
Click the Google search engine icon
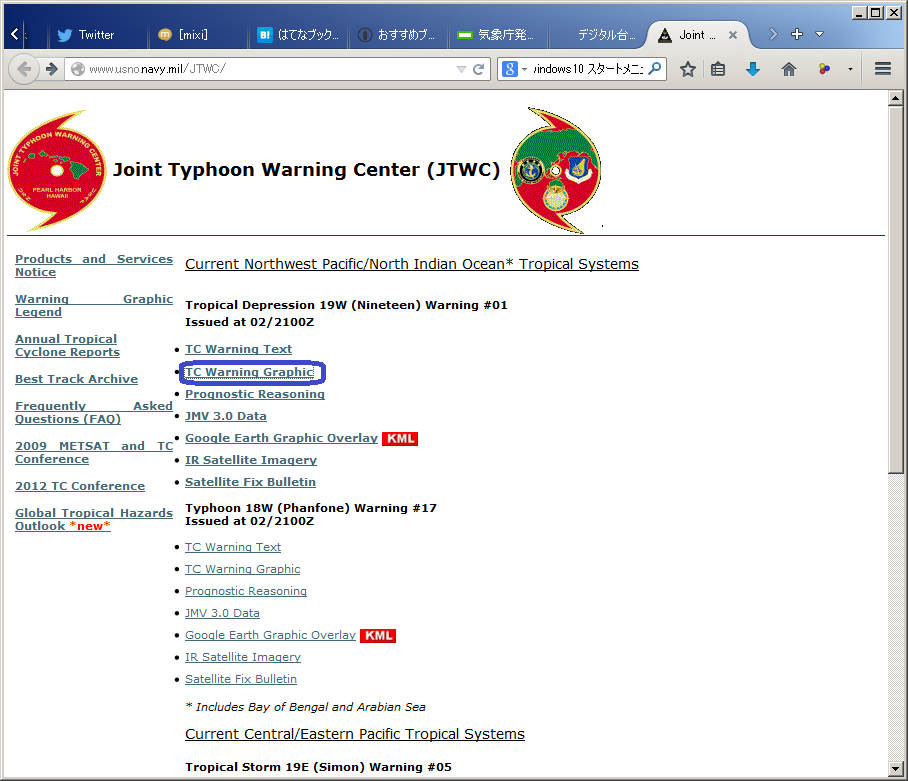click(x=510, y=69)
